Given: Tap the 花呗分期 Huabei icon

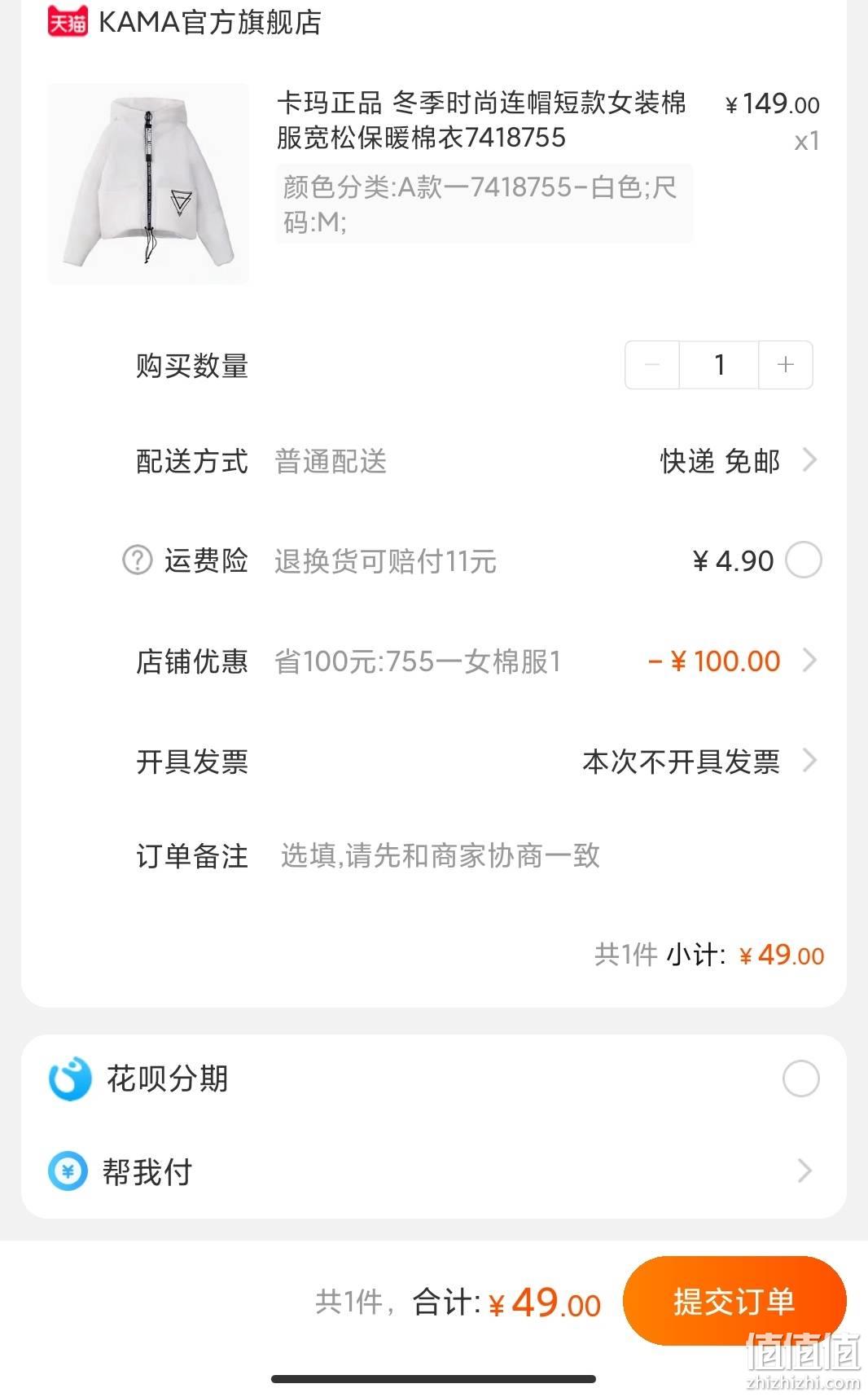Looking at the screenshot, I should (x=70, y=1079).
